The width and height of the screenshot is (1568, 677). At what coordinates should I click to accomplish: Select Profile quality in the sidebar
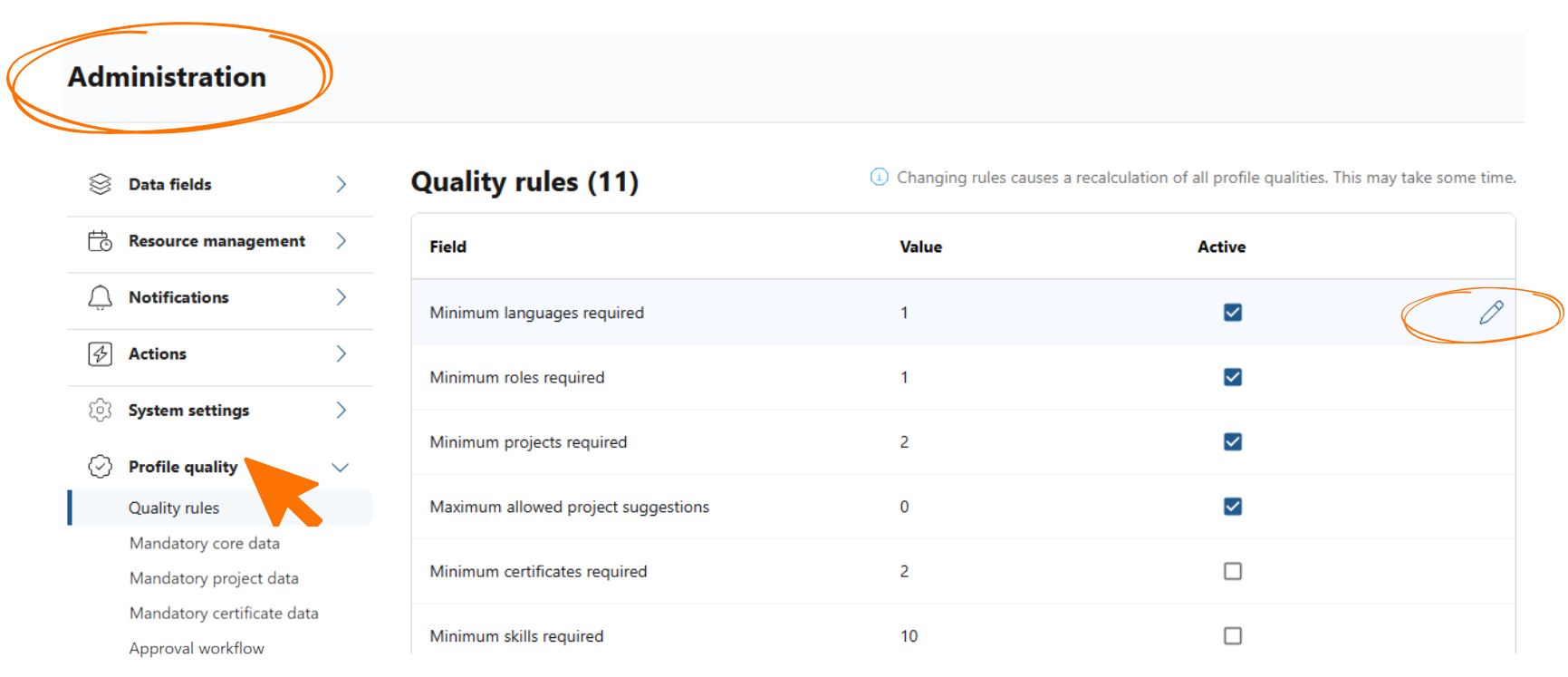point(220,467)
